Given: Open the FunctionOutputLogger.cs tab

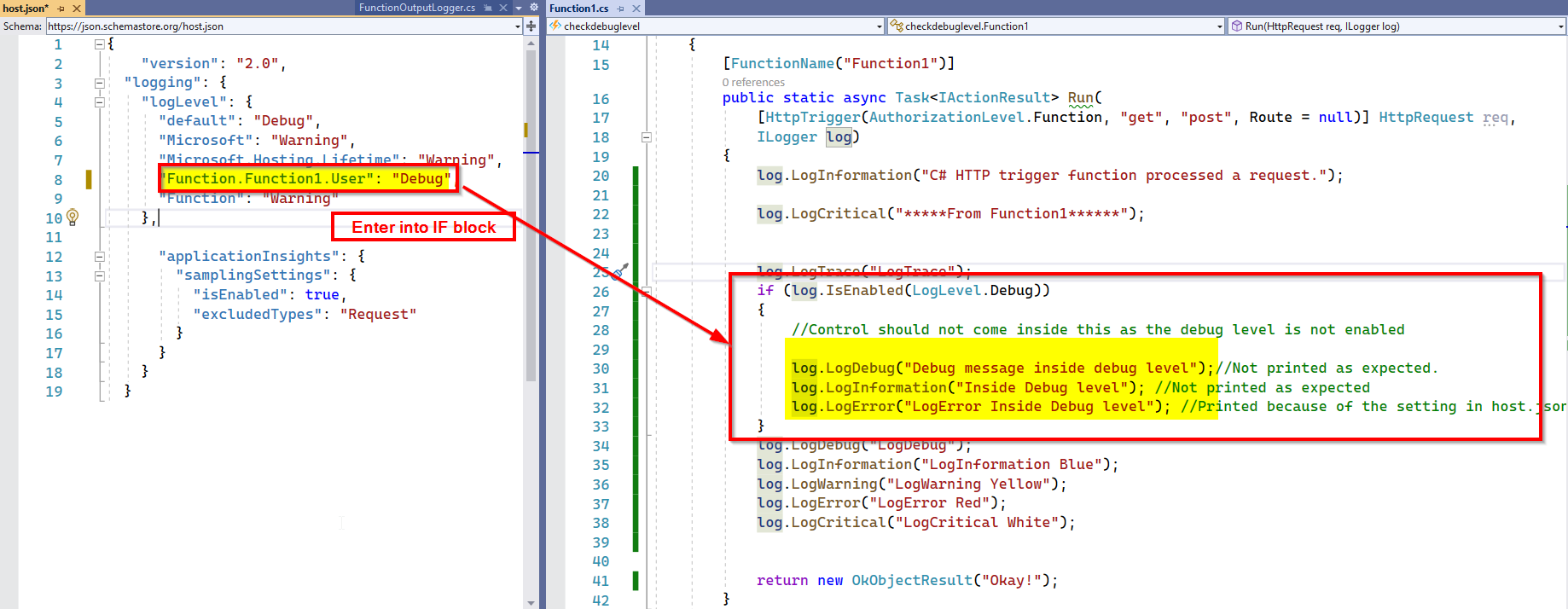Looking at the screenshot, I should pyautogui.click(x=417, y=8).
